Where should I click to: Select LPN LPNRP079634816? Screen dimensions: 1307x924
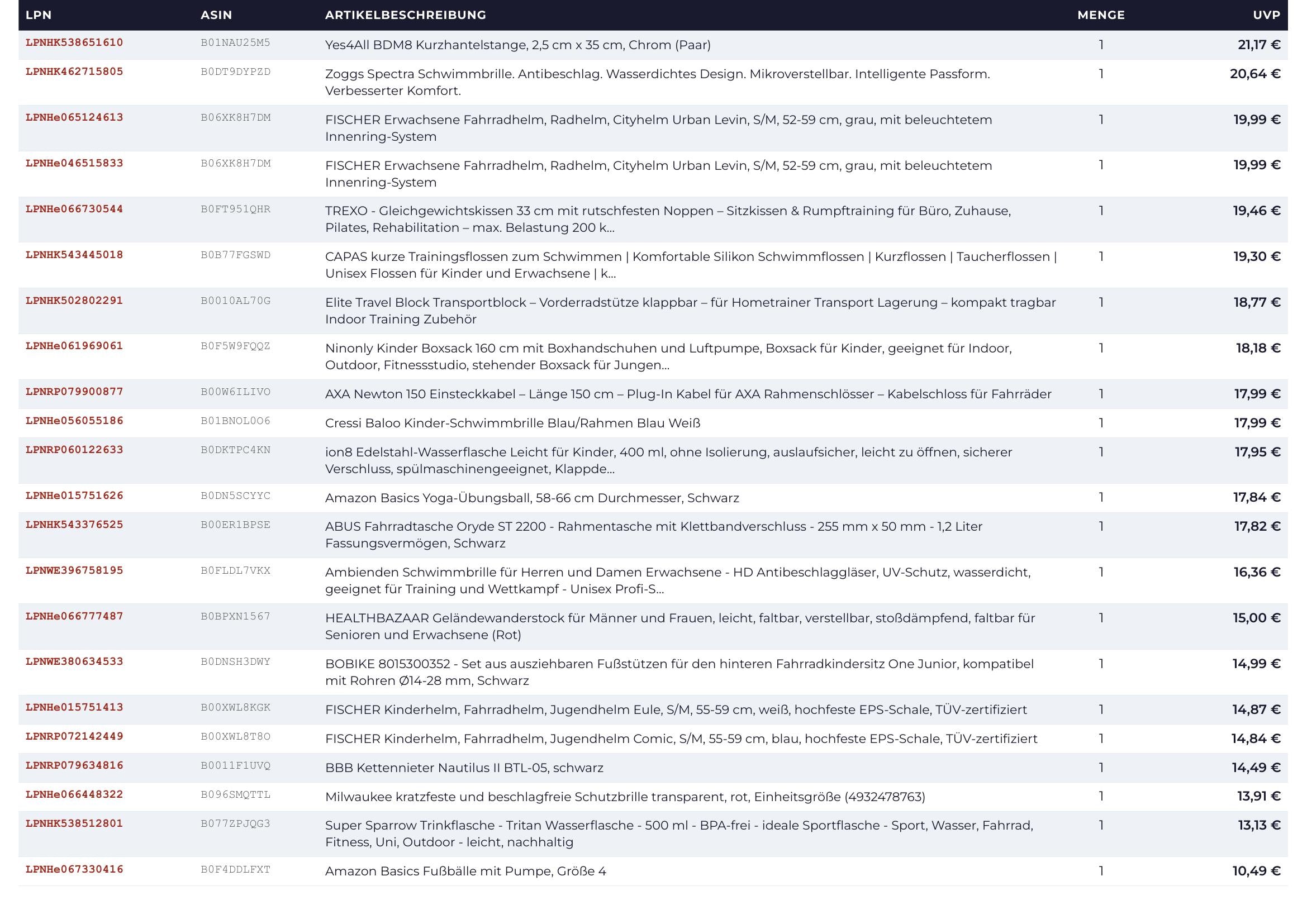[74, 765]
